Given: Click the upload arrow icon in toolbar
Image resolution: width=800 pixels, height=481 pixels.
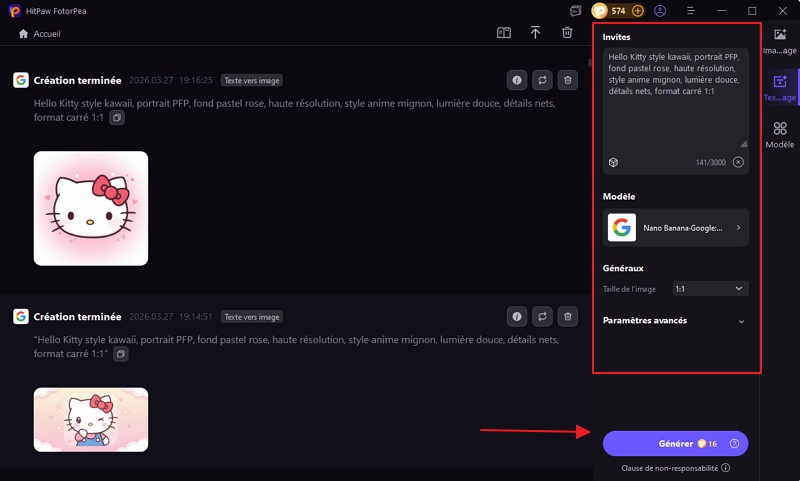Looking at the screenshot, I should click(535, 33).
